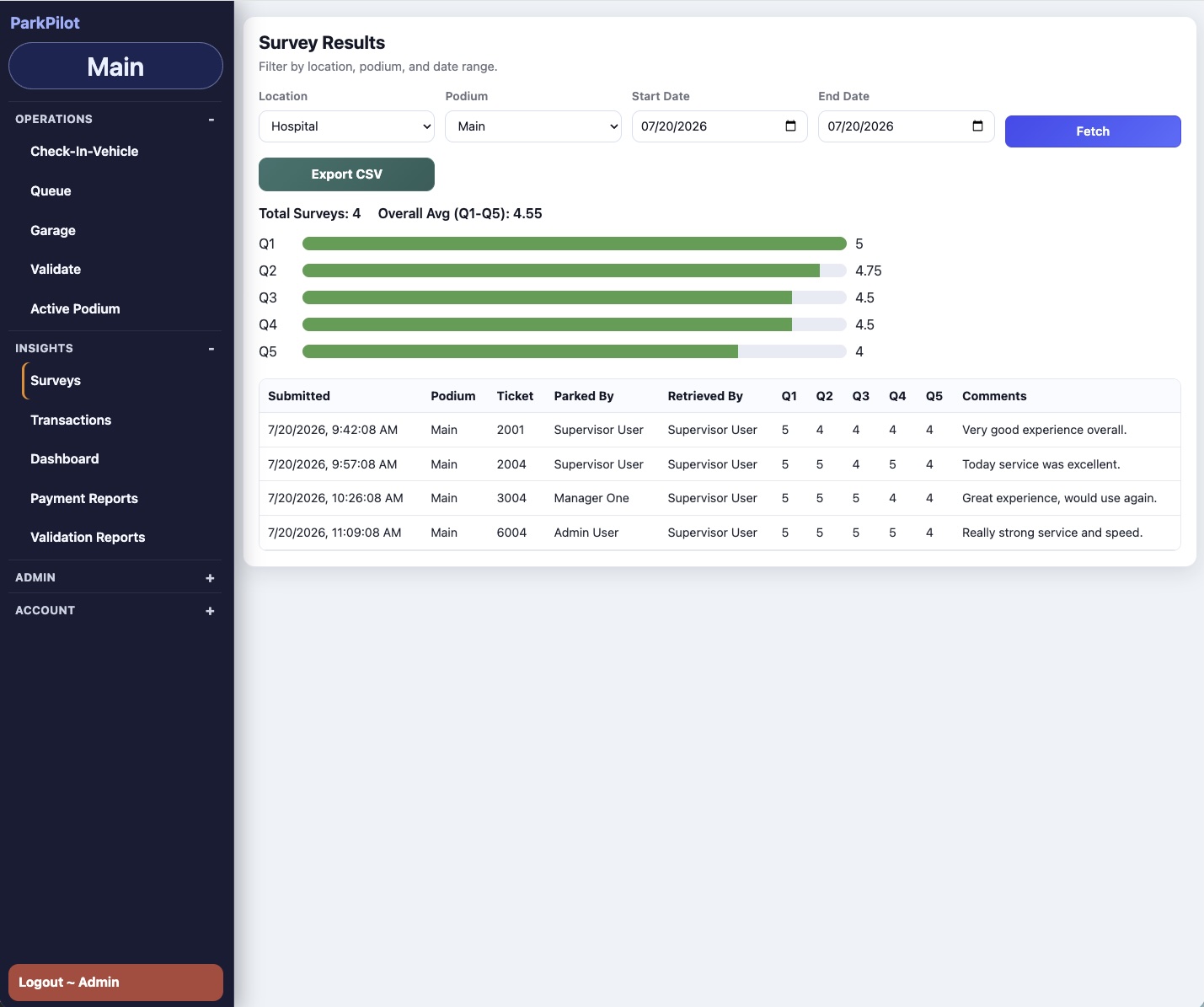Collapse the Insights section
Screen dimensions: 1204x1007
click(x=211, y=349)
